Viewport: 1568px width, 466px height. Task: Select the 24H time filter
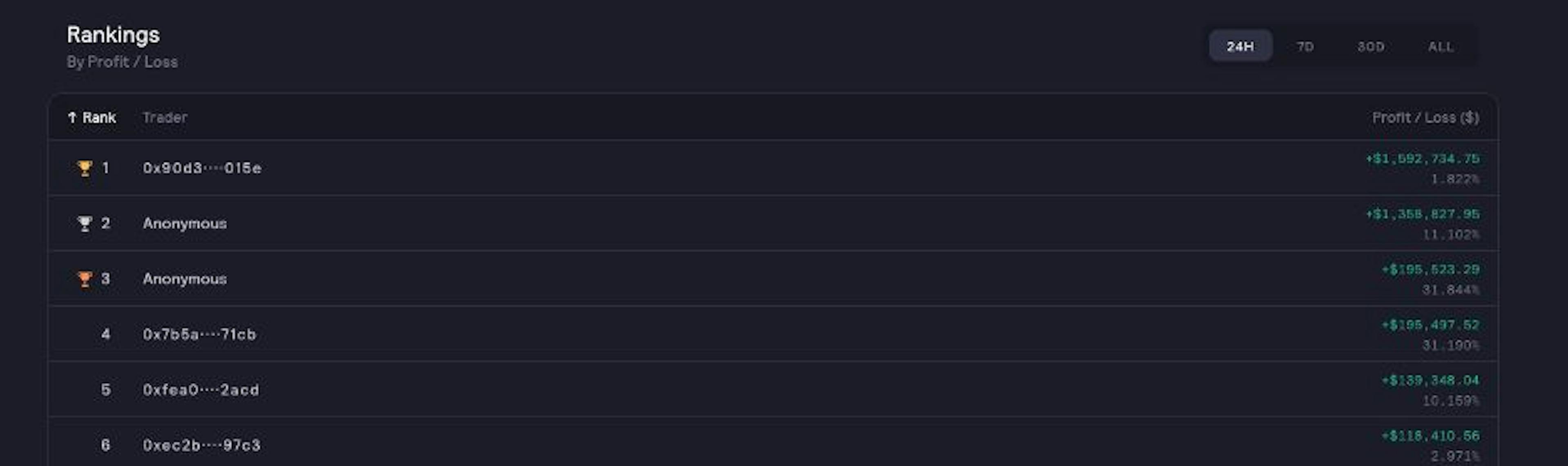point(1240,45)
